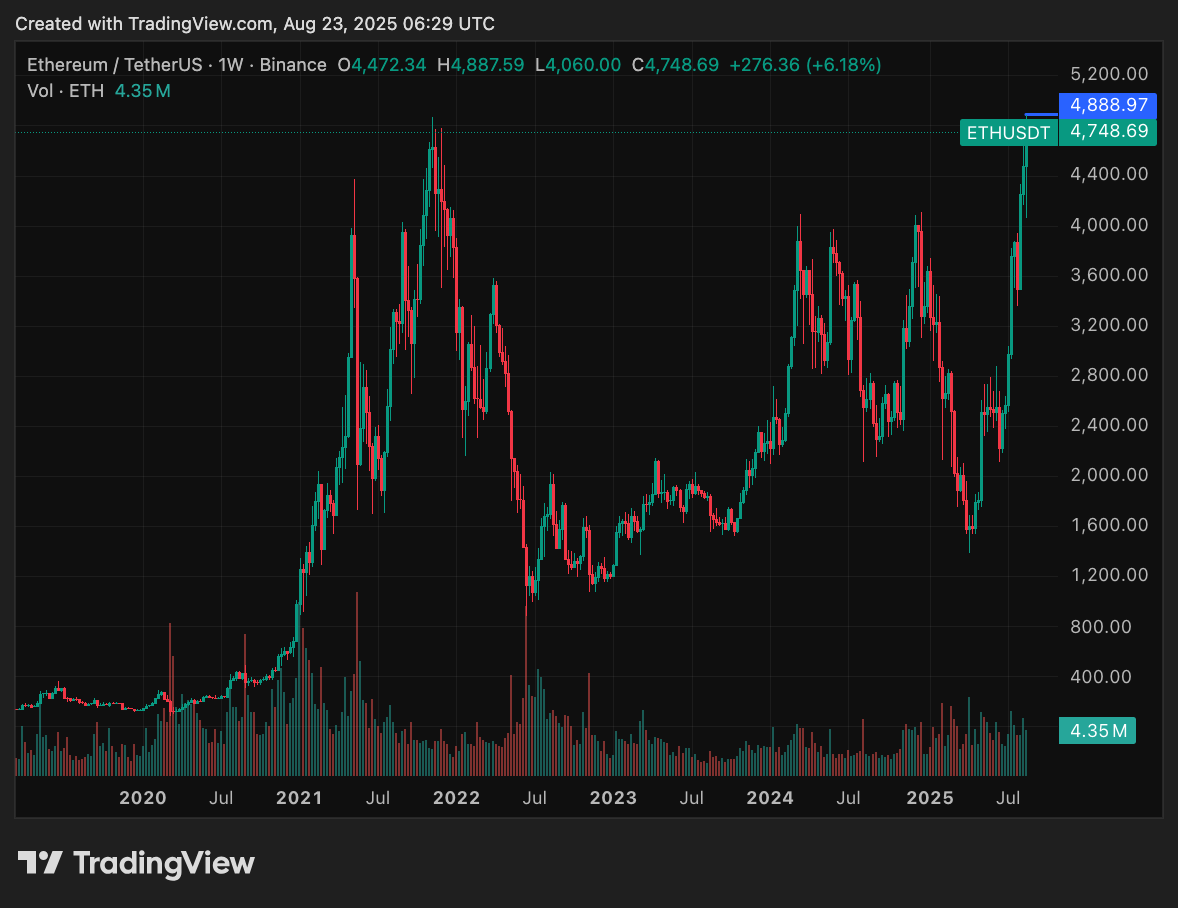Click the 2022 label on time axis
The width and height of the screenshot is (1178, 908).
click(x=456, y=798)
